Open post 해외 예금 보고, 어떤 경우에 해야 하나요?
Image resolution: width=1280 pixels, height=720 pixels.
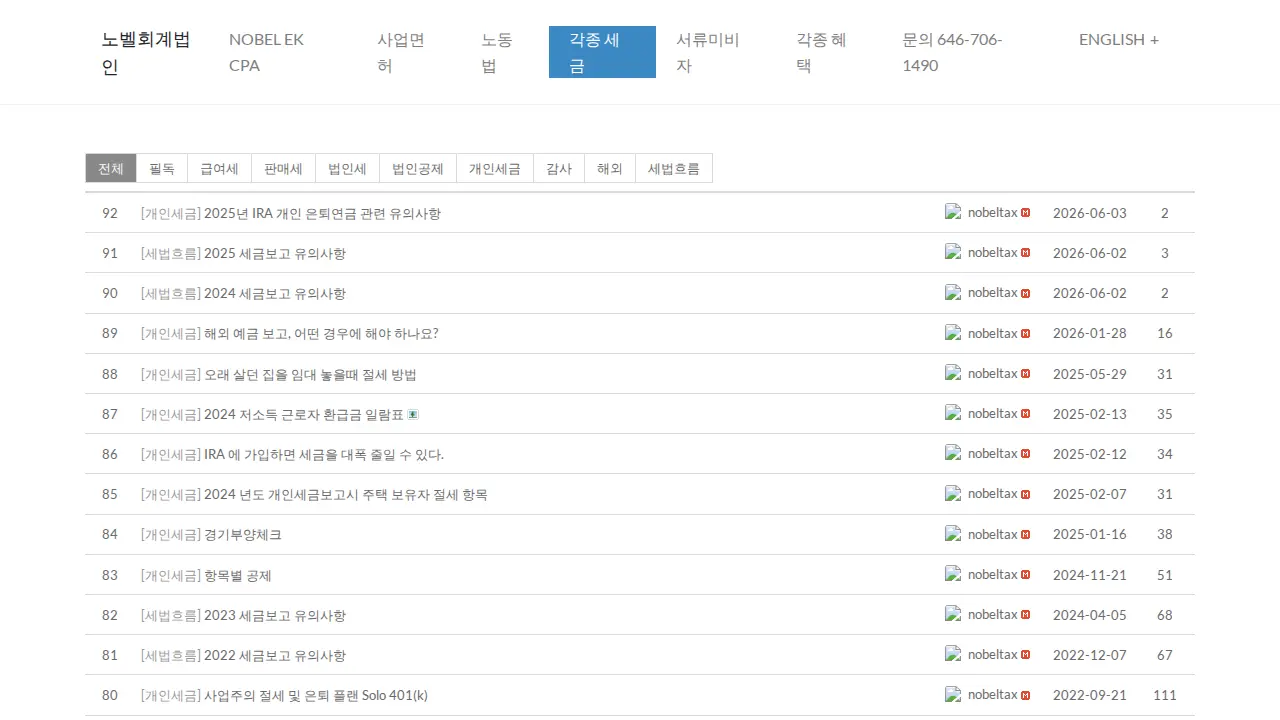321,333
